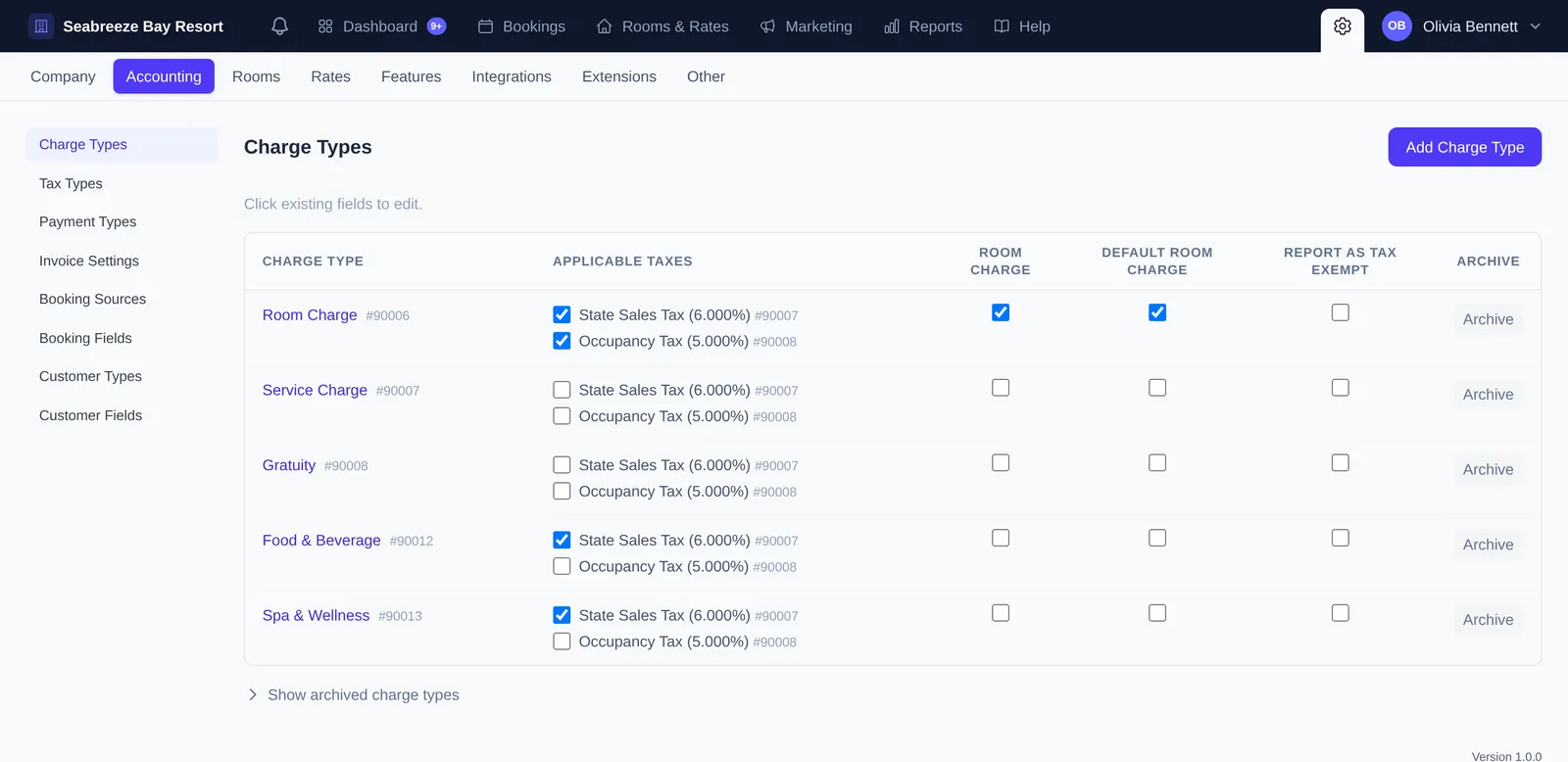Open the settings gear icon

[x=1343, y=26]
